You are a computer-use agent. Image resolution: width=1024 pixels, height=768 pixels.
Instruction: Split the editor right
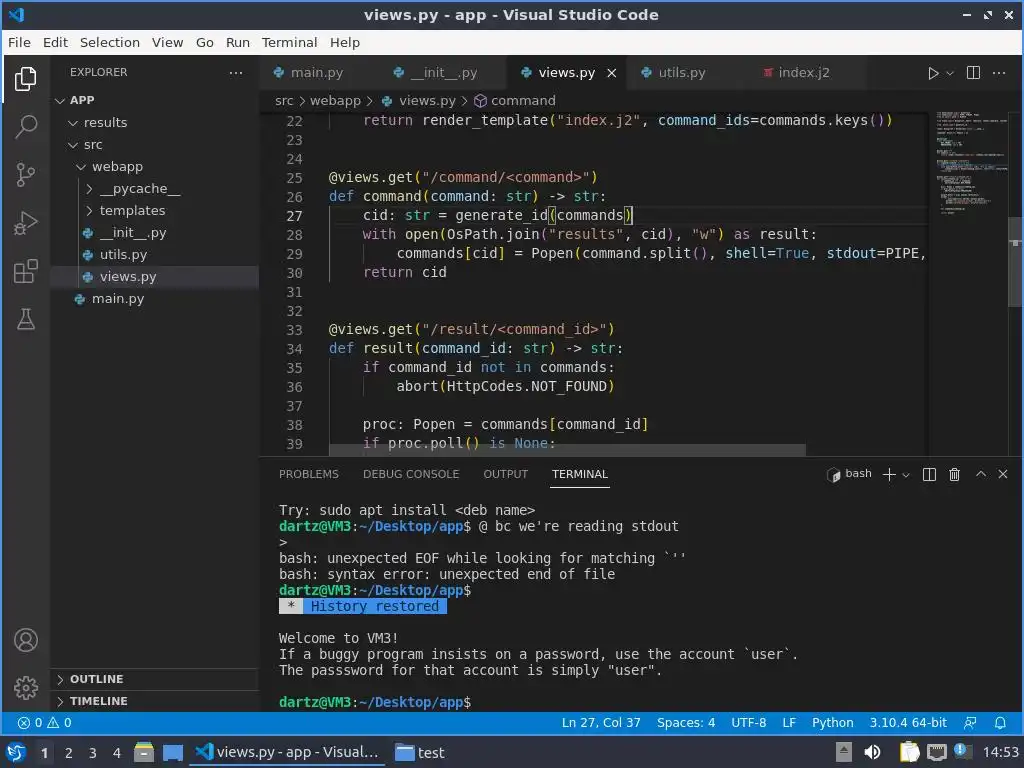pos(973,72)
